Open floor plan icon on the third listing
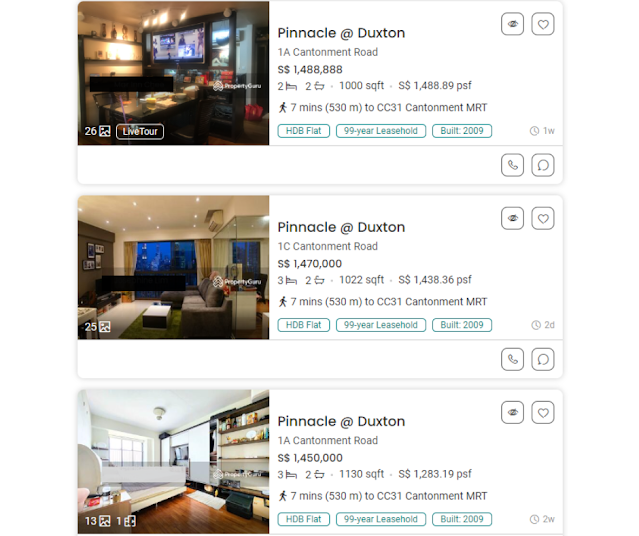 click(126, 521)
